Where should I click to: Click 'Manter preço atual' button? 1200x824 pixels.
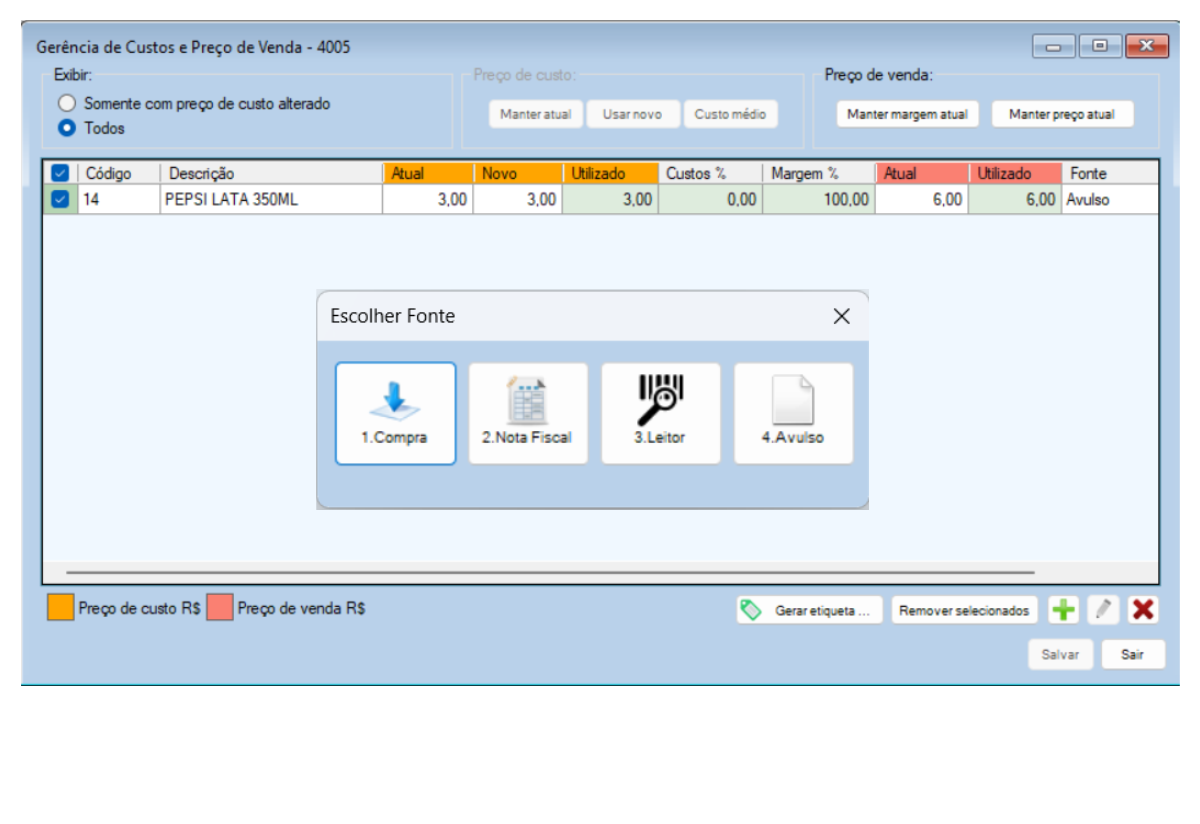pos(1062,114)
